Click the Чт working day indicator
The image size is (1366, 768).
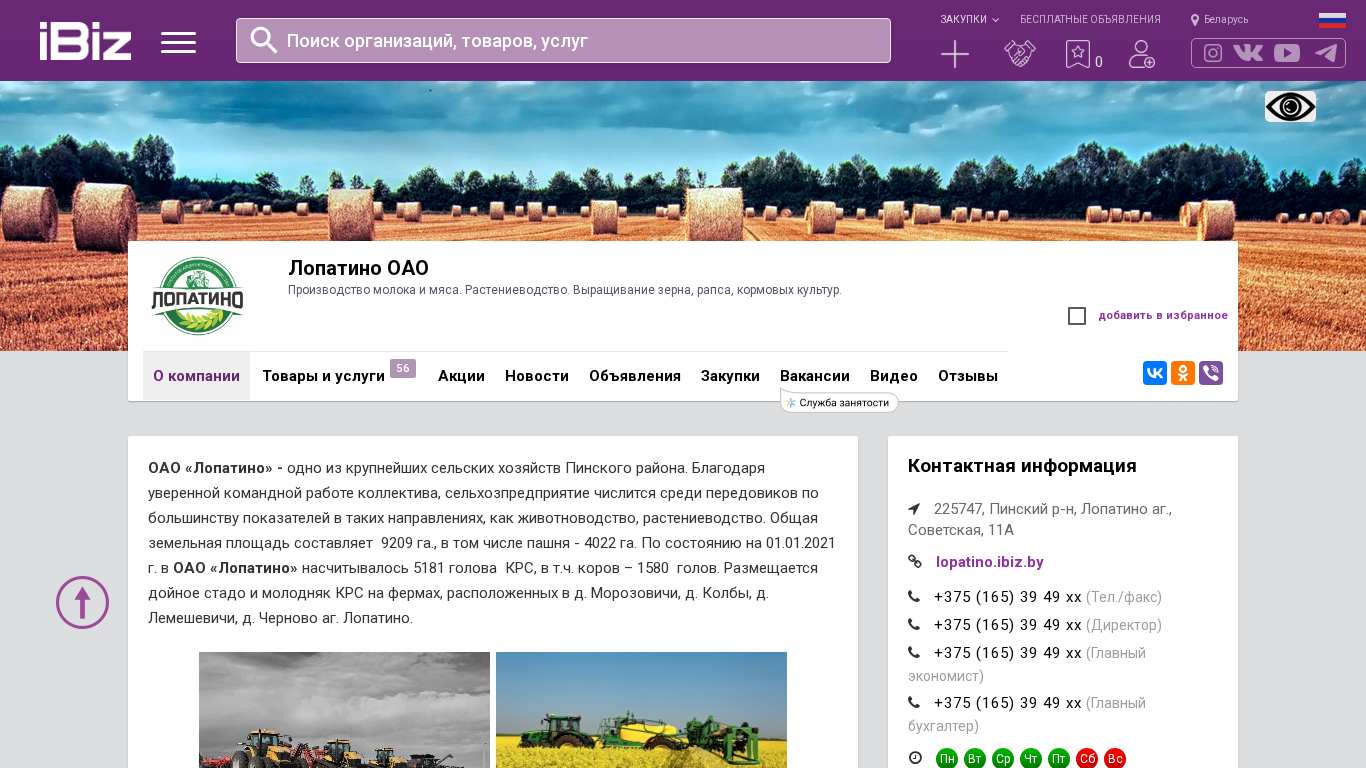1031,759
